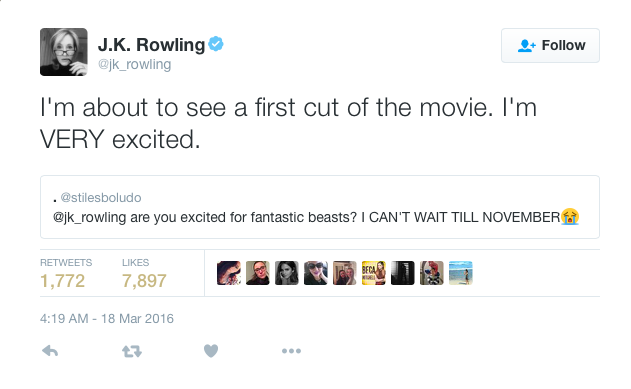Screen dimensions: 631x389
Task: Click the dark black-and-white liker avatar
Action: pyautogui.click(x=402, y=273)
